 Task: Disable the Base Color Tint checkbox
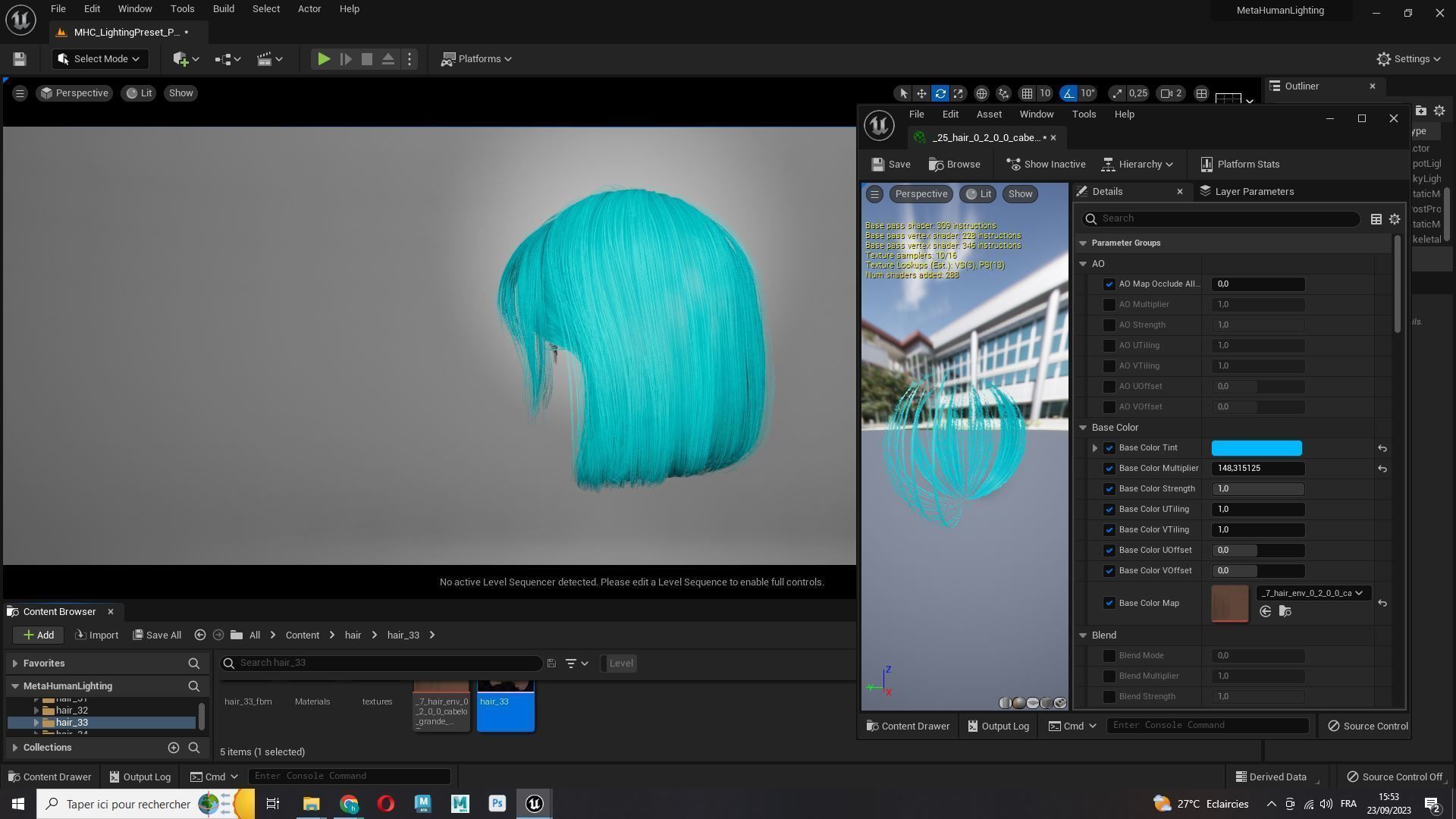pos(1109,448)
